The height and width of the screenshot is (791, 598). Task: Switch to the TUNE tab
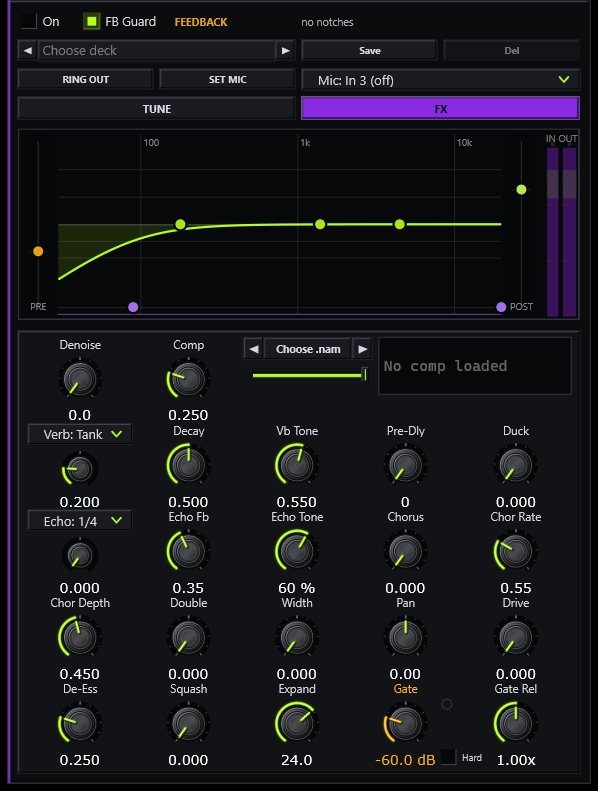click(x=156, y=108)
